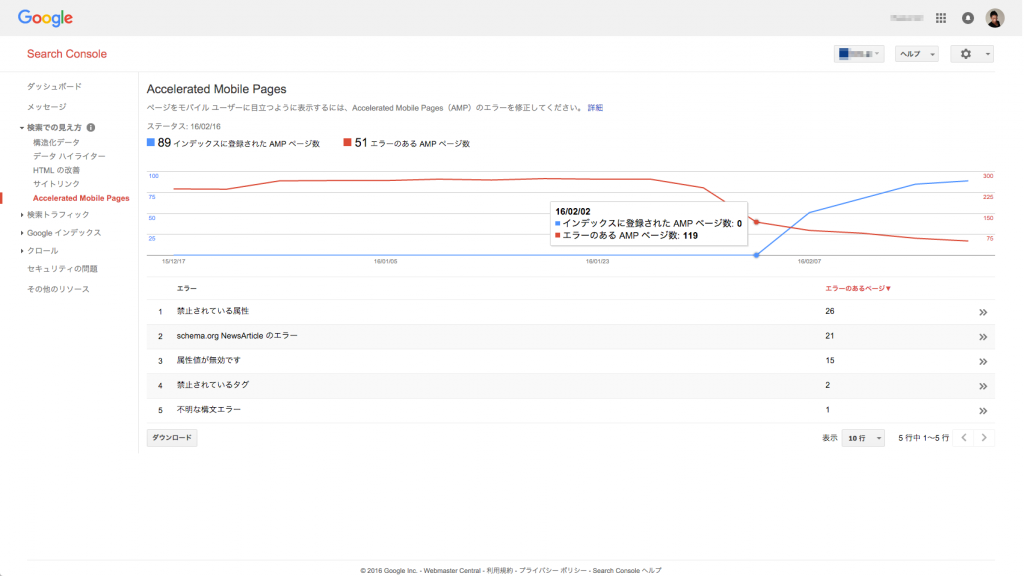This screenshot has width=1024, height=576.
Task: Click the next page chevron in pagination
Action: click(984, 437)
